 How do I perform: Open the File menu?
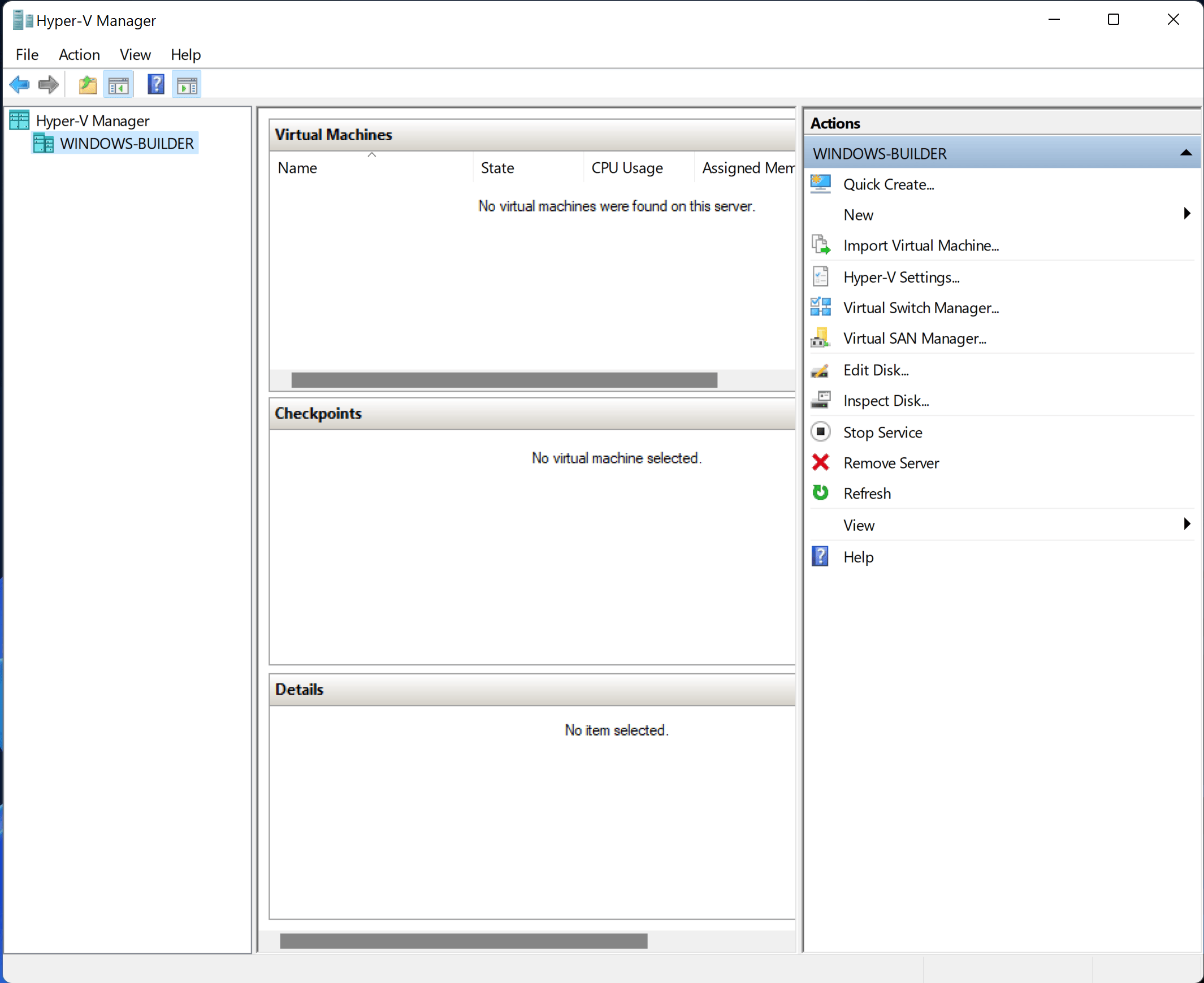[x=26, y=54]
